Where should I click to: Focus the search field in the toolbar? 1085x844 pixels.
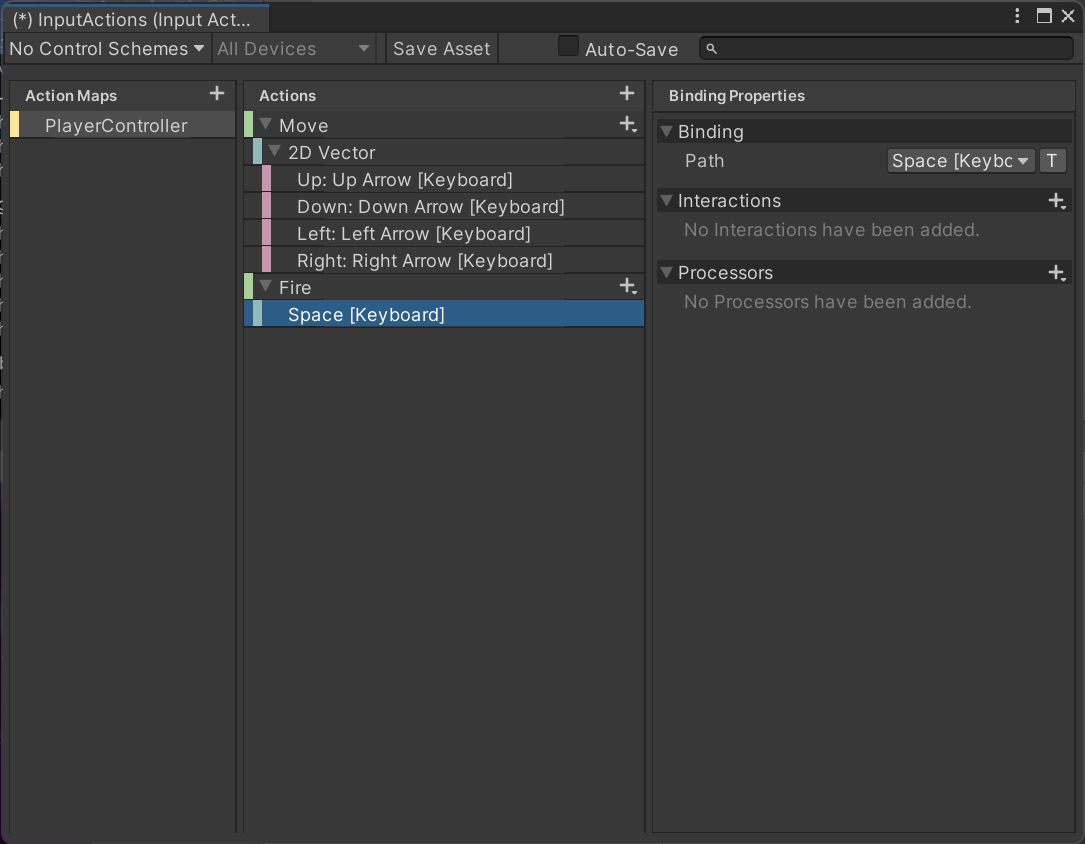point(886,48)
